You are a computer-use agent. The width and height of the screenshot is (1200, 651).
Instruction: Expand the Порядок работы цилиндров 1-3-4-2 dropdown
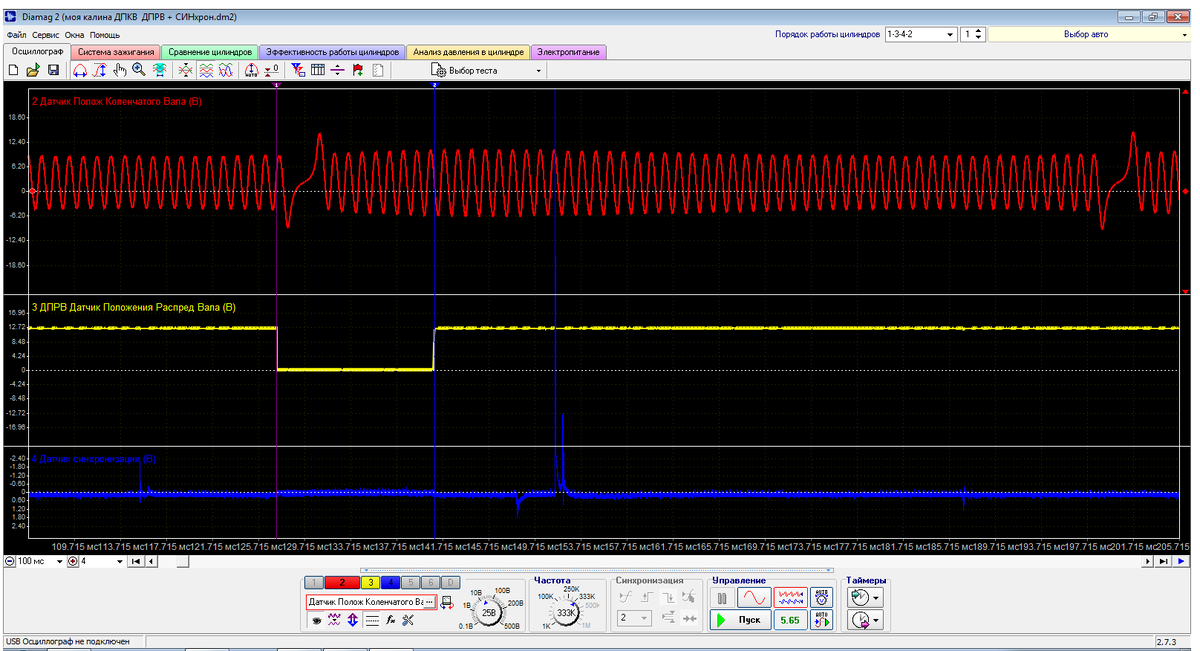click(951, 34)
